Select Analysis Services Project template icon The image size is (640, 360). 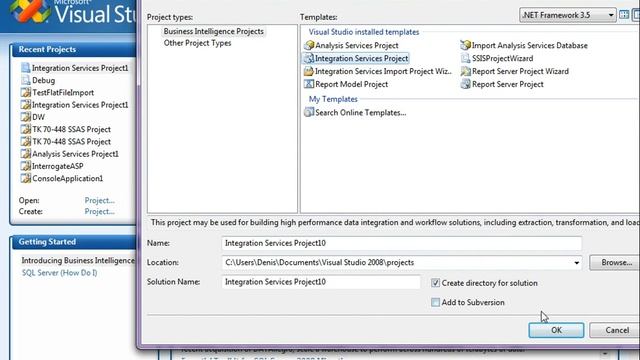pos(309,45)
